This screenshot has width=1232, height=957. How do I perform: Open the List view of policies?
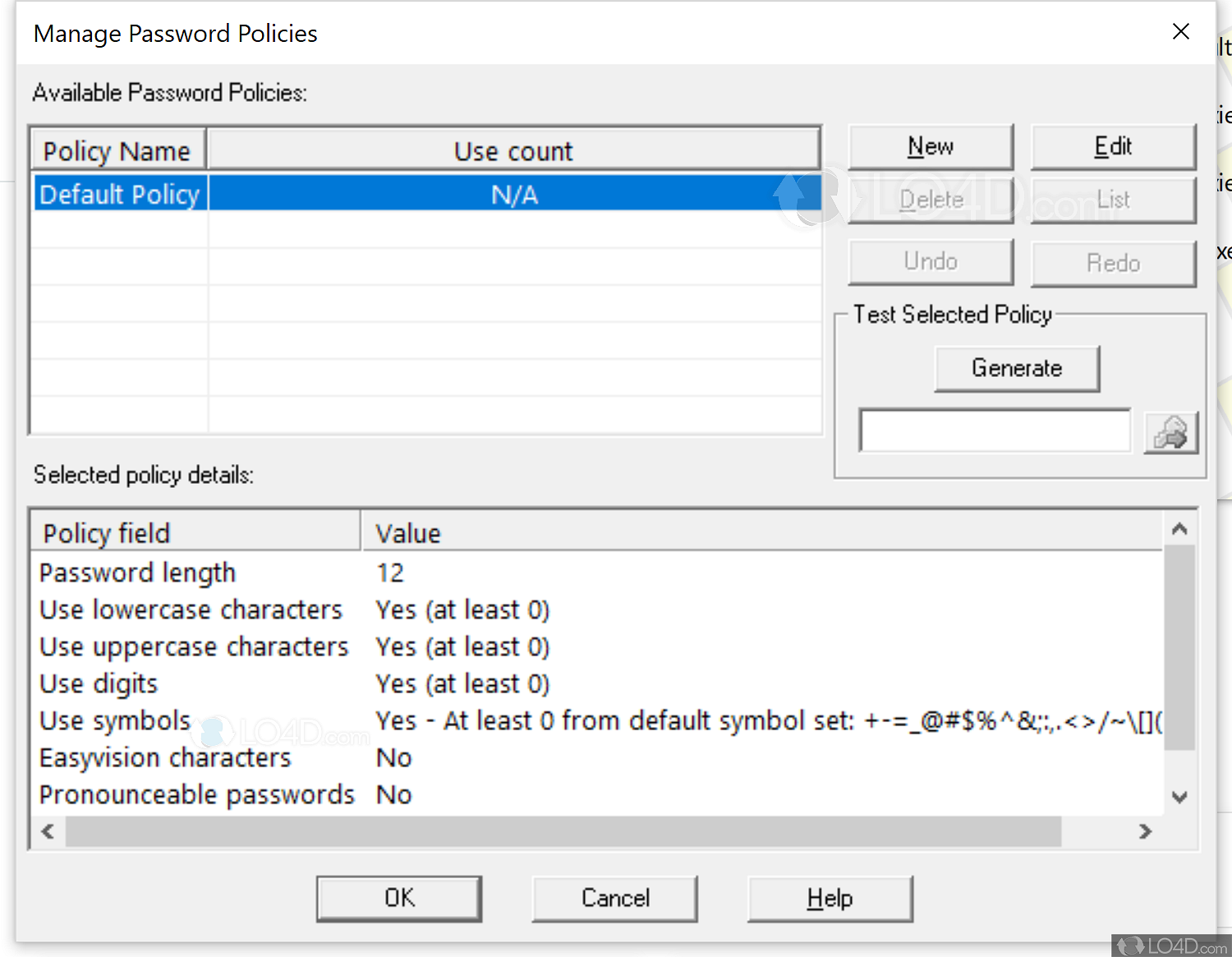point(1113,200)
